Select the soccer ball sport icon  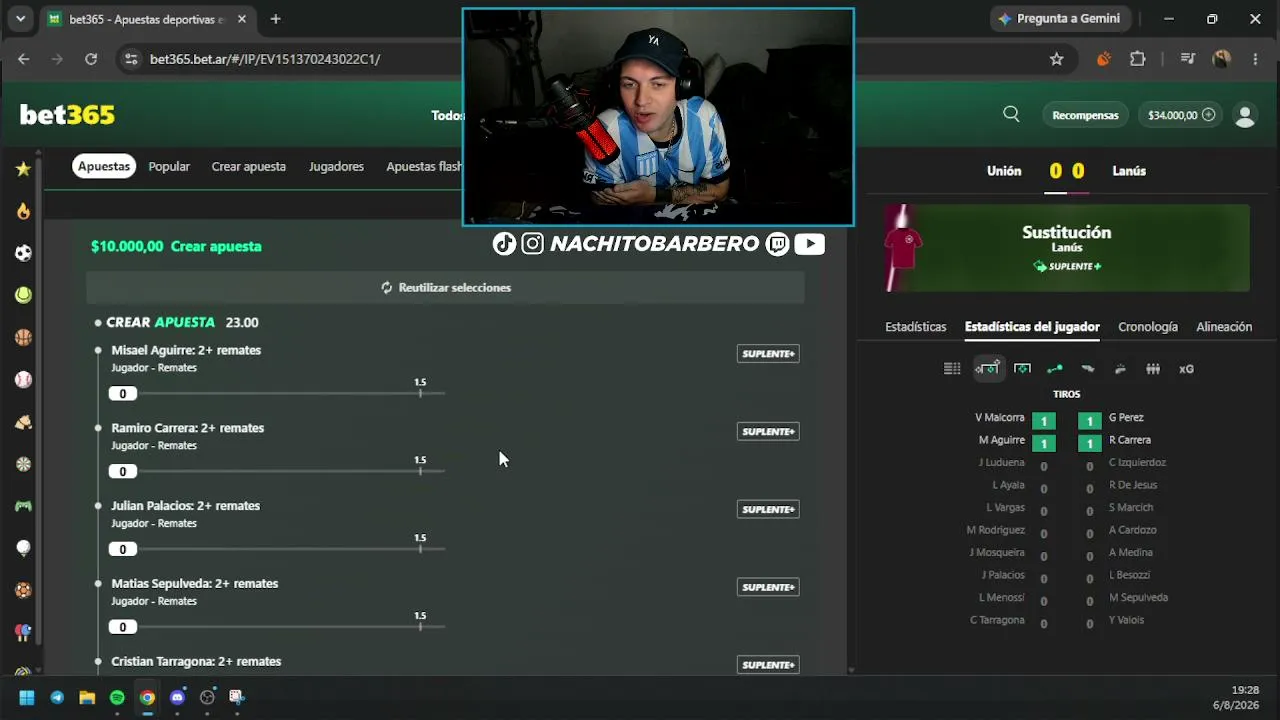click(x=23, y=253)
